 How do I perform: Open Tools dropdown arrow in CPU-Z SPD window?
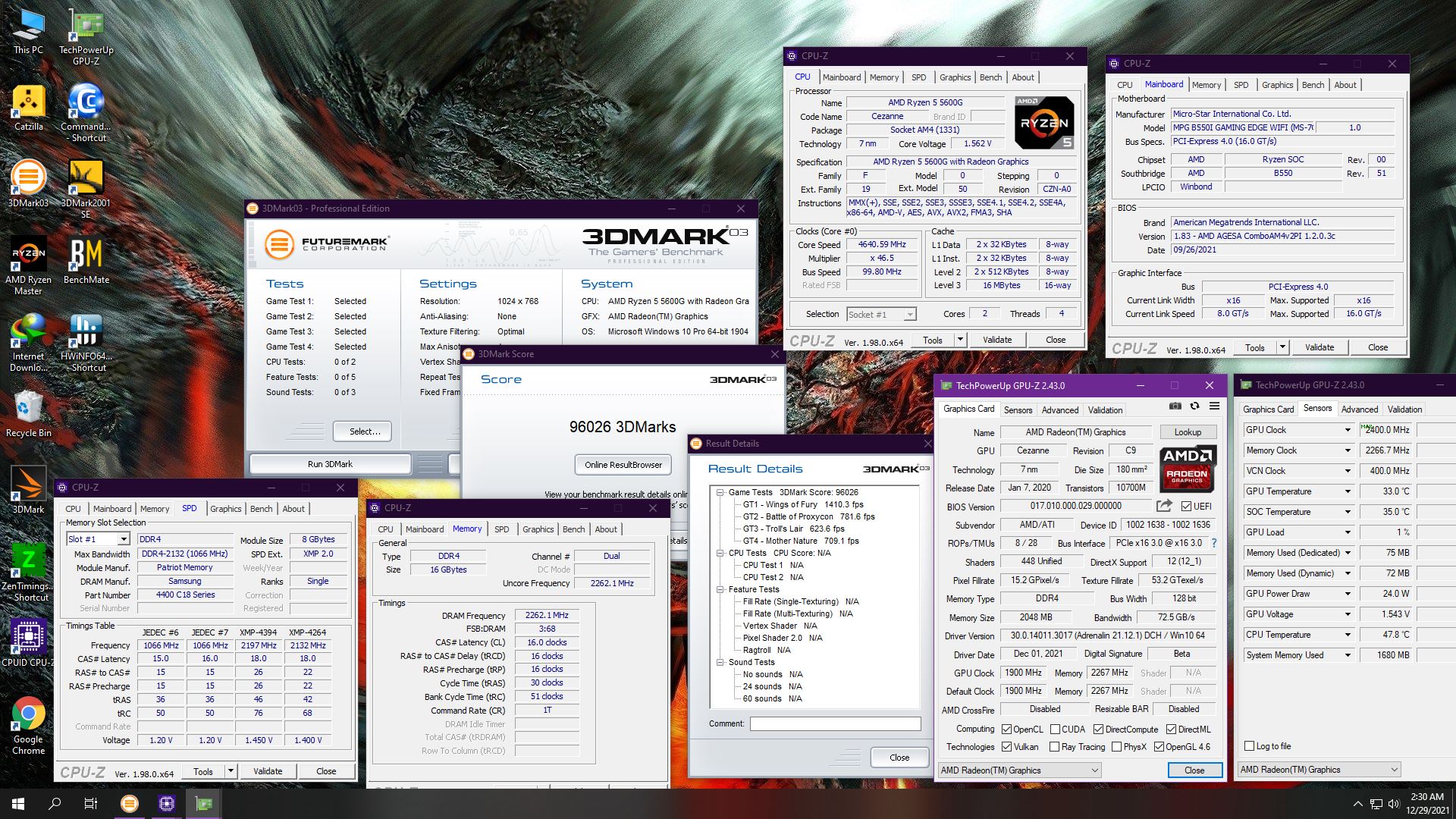coord(231,772)
